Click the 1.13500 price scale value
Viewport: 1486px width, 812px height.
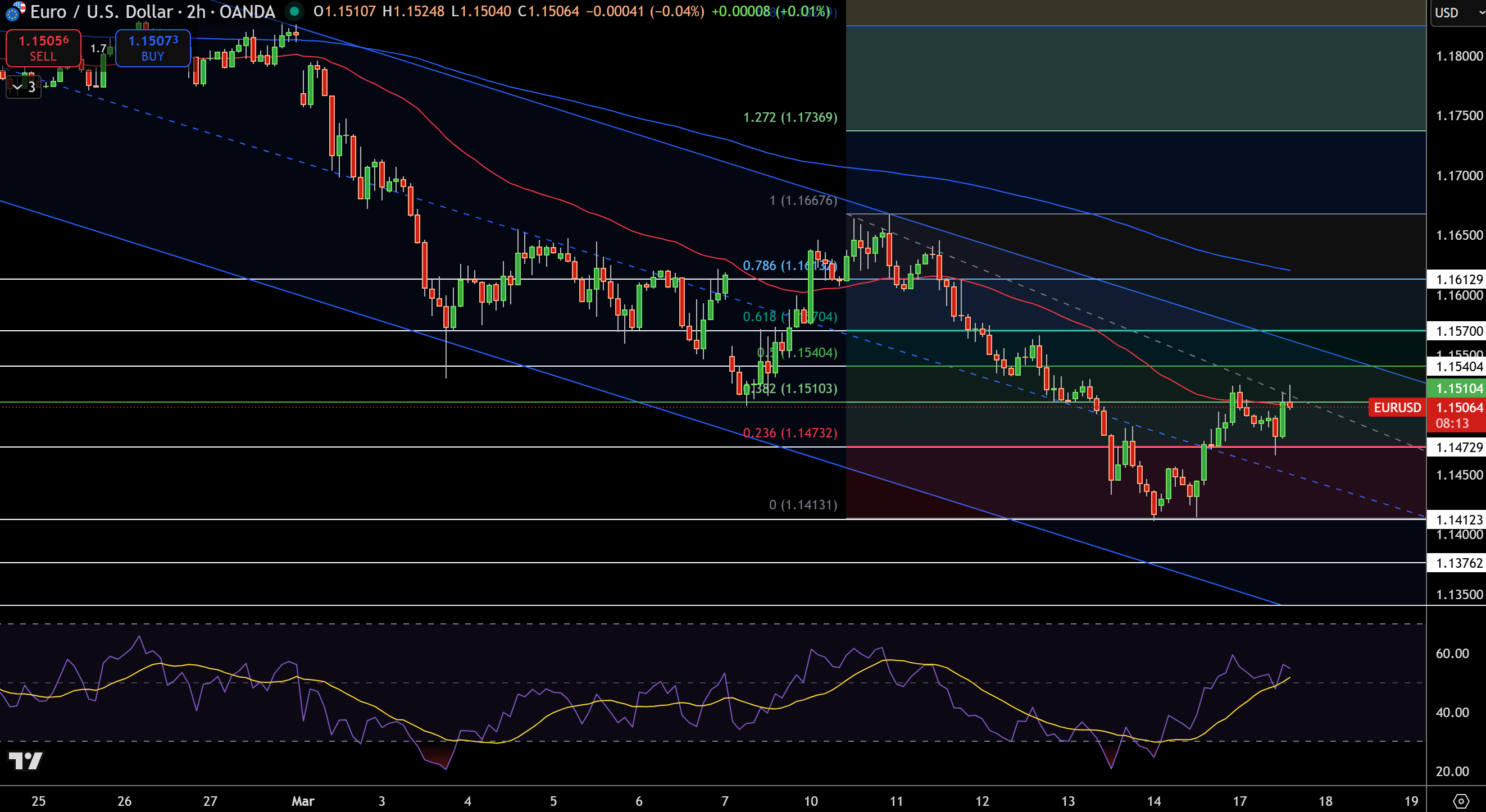(x=1459, y=595)
